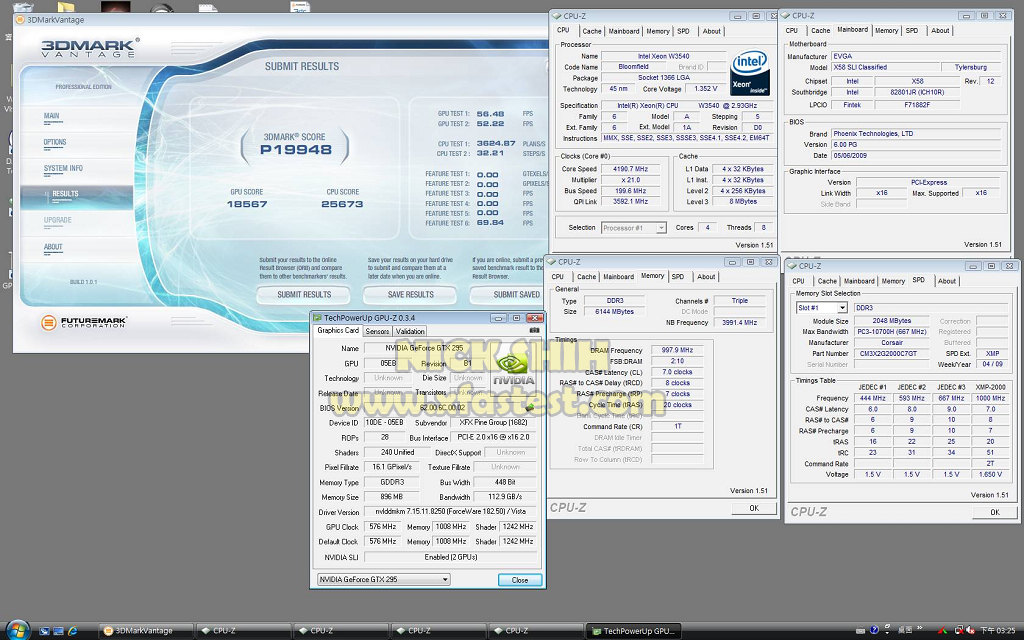1024x640 pixels.
Task: Click the BIOS save chip icon in GPU-Z
Action: tap(529, 408)
